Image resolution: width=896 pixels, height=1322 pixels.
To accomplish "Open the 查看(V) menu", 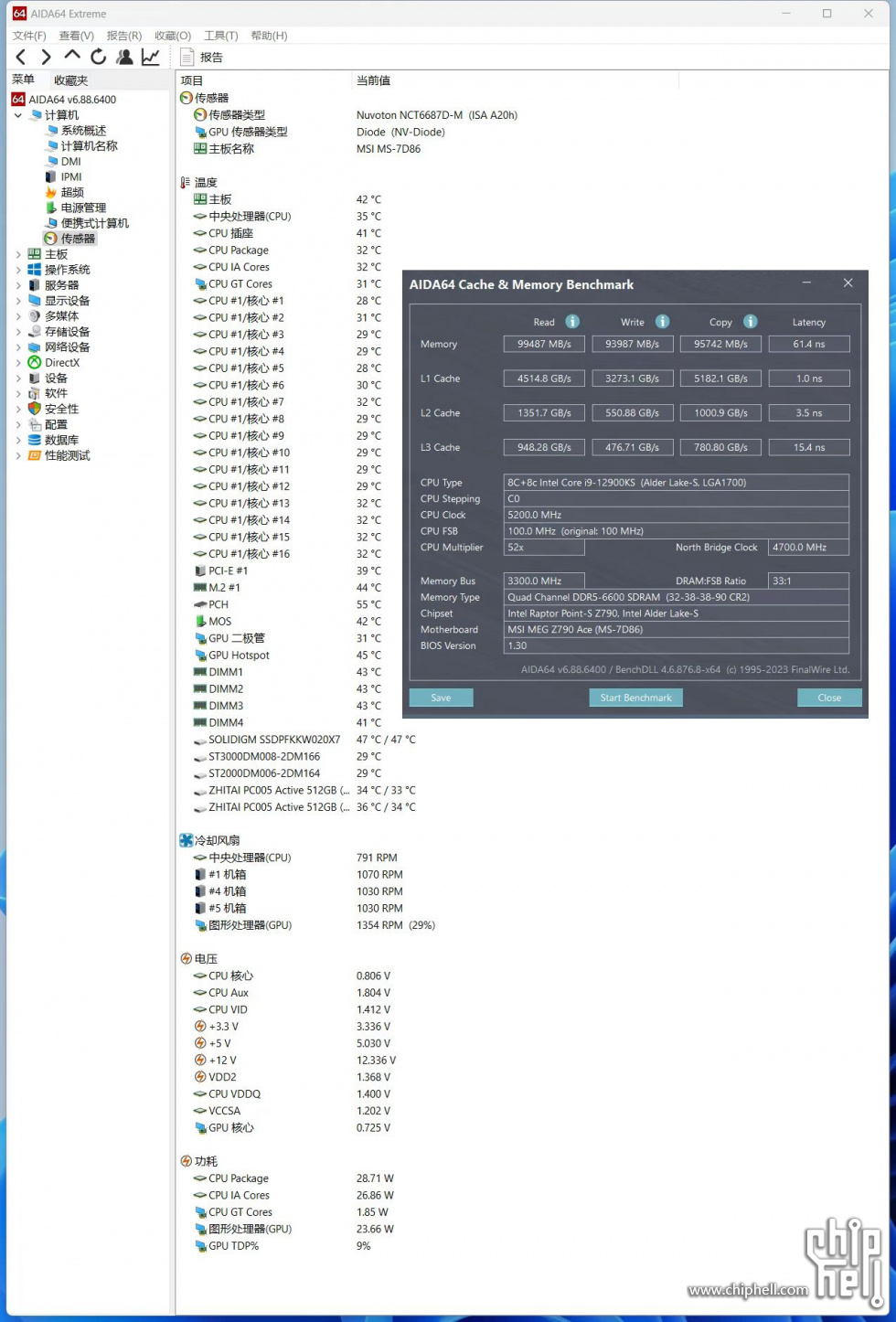I will tap(77, 36).
